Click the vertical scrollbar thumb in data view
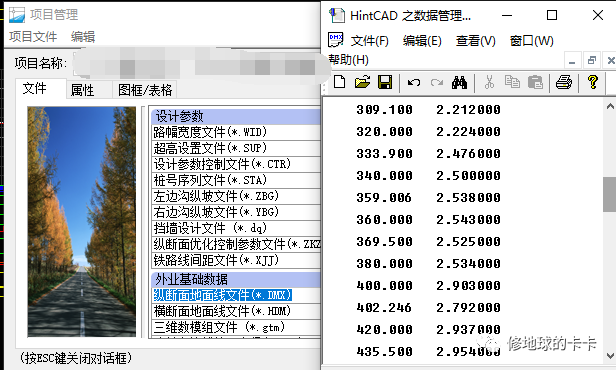Screen dimensions: 616x370 [610, 195]
